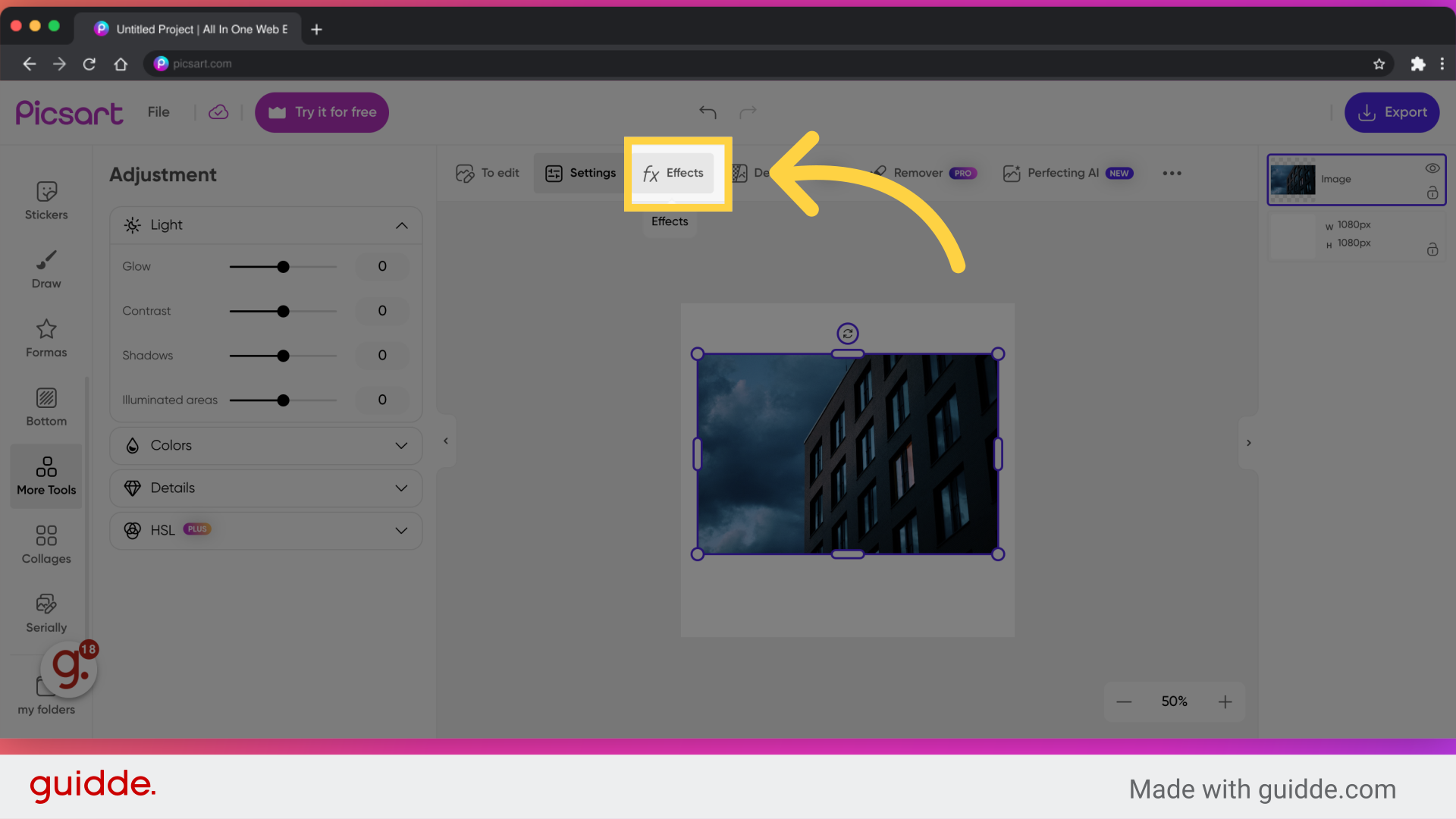Open the Draw tool
Image resolution: width=1456 pixels, height=819 pixels.
tap(45, 268)
